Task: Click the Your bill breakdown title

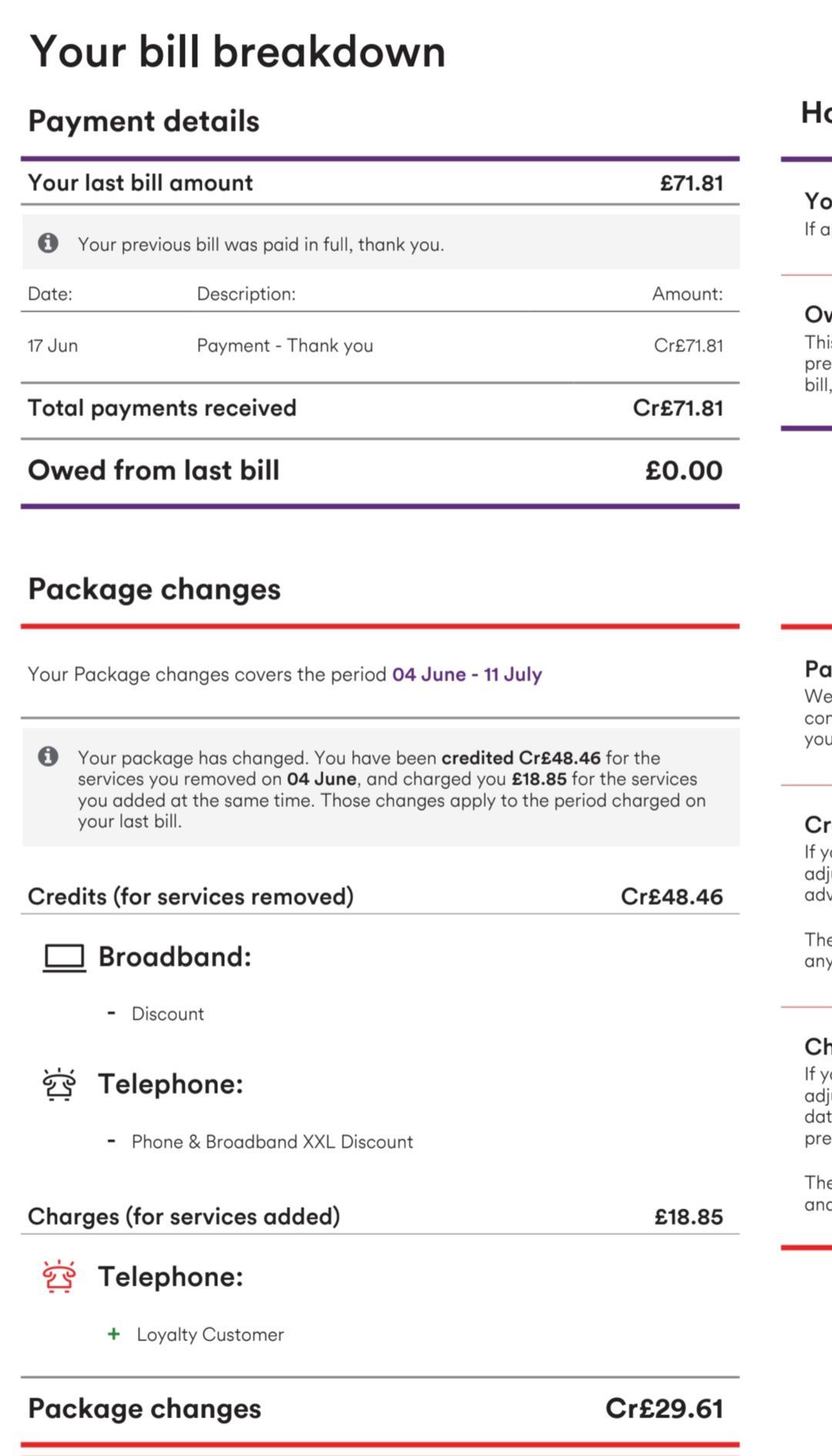Action: (237, 52)
